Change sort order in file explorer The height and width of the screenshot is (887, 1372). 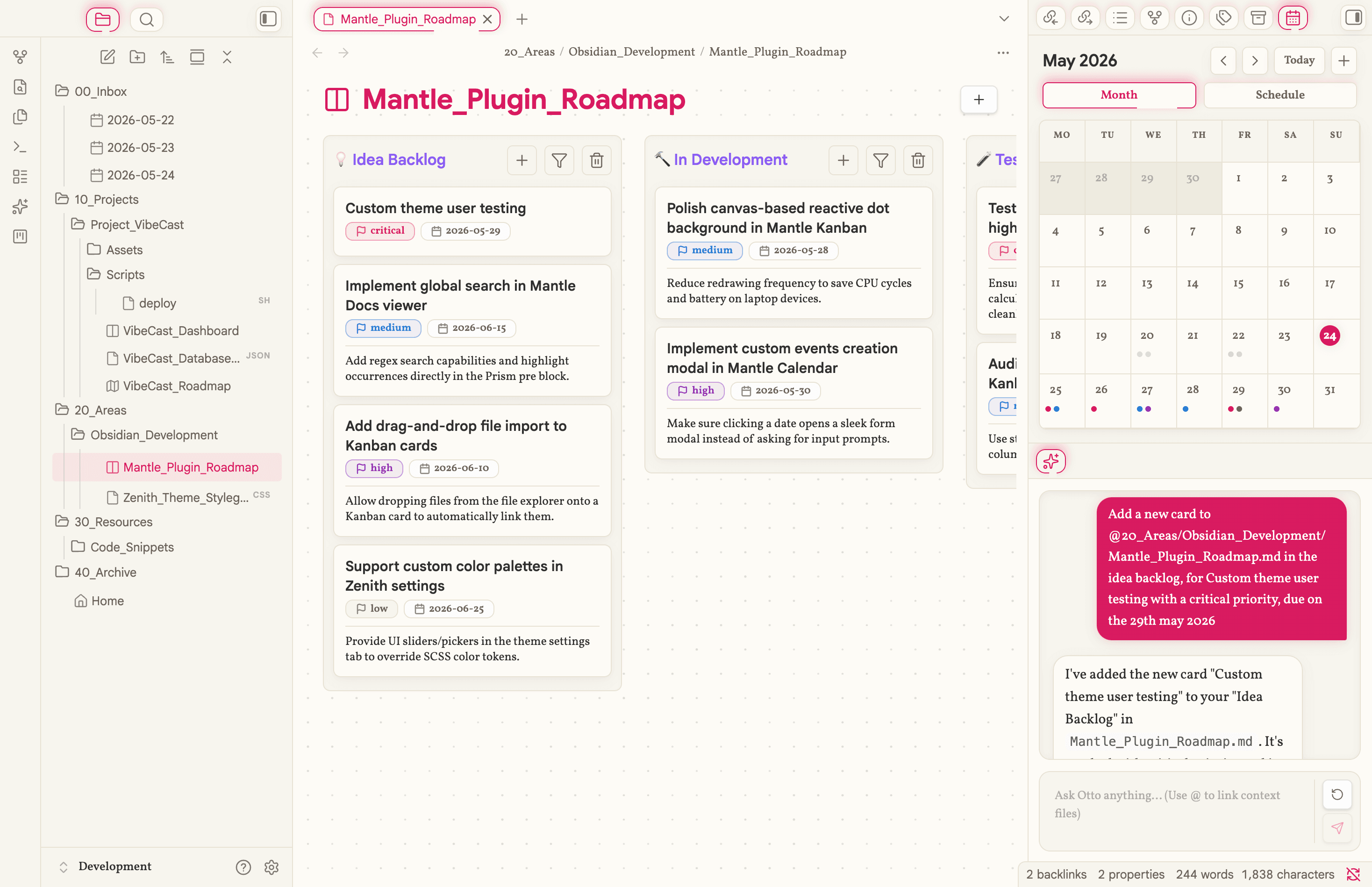[x=167, y=57]
